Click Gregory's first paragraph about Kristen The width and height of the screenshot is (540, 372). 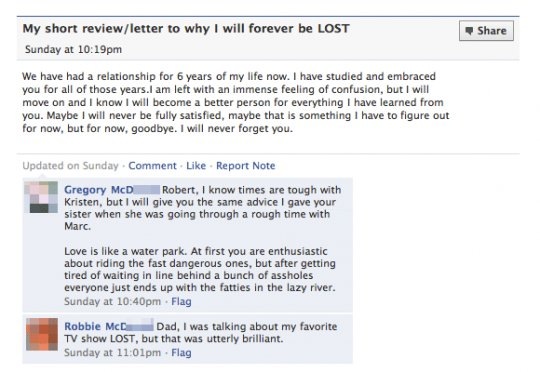pos(202,208)
